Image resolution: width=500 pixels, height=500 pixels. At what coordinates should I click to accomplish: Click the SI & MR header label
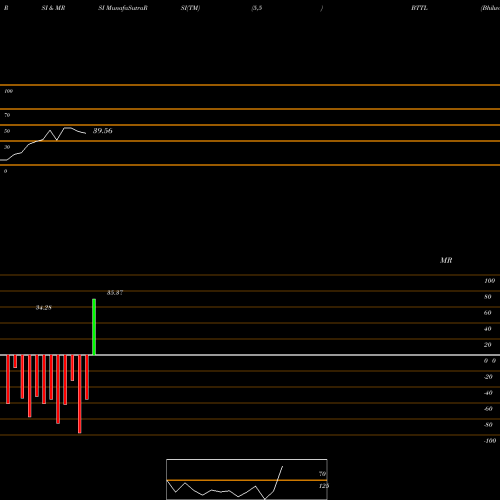tap(53, 8)
